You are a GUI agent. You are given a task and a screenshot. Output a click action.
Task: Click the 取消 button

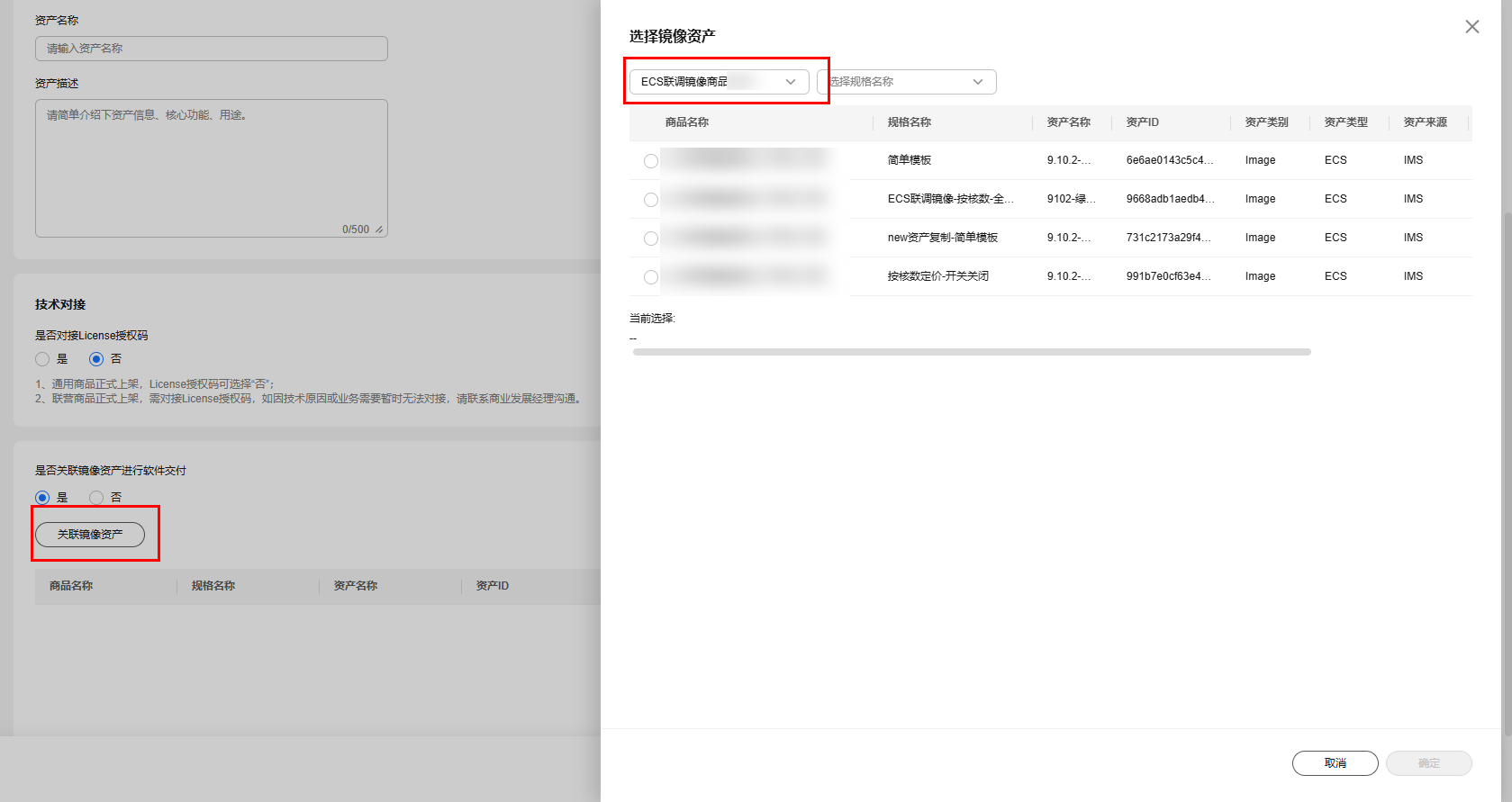click(x=1335, y=763)
